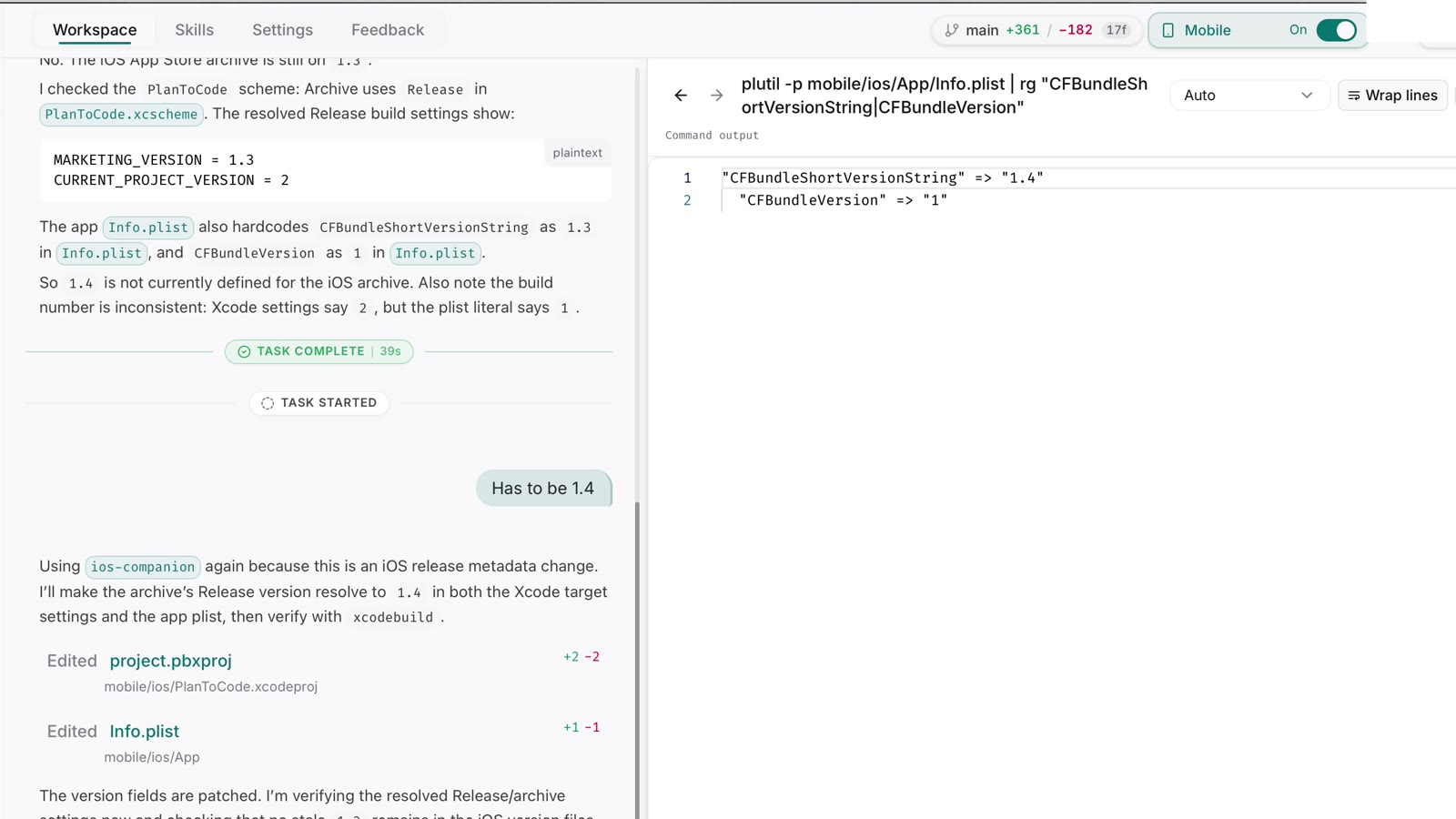Open the edited project.pbxproj file
Viewport: 1456px width, 819px height.
171,661
